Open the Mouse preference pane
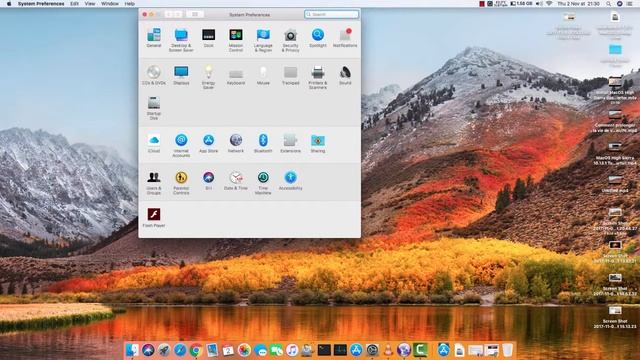 (x=263, y=75)
